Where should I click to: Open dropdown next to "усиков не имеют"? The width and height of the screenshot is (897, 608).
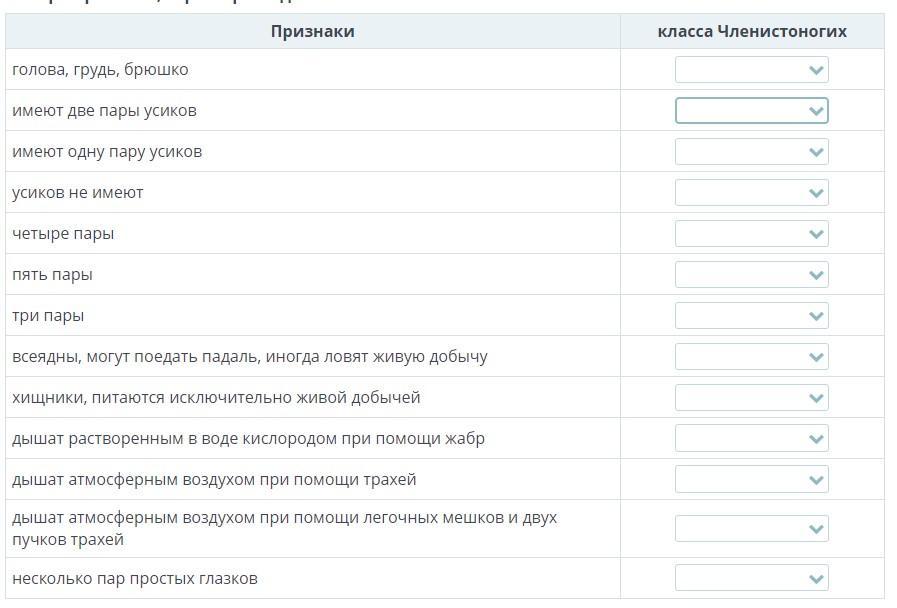[751, 193]
